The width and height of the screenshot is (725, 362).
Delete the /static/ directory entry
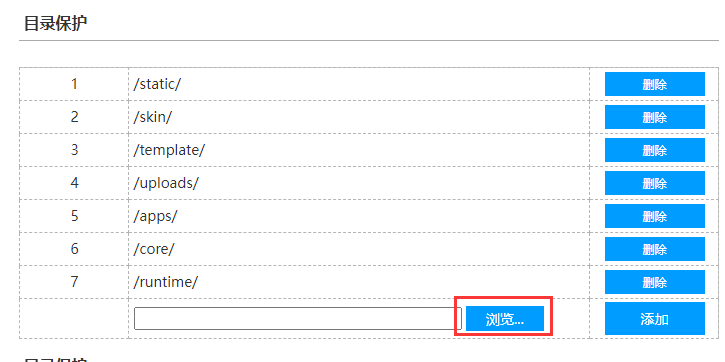(x=655, y=84)
